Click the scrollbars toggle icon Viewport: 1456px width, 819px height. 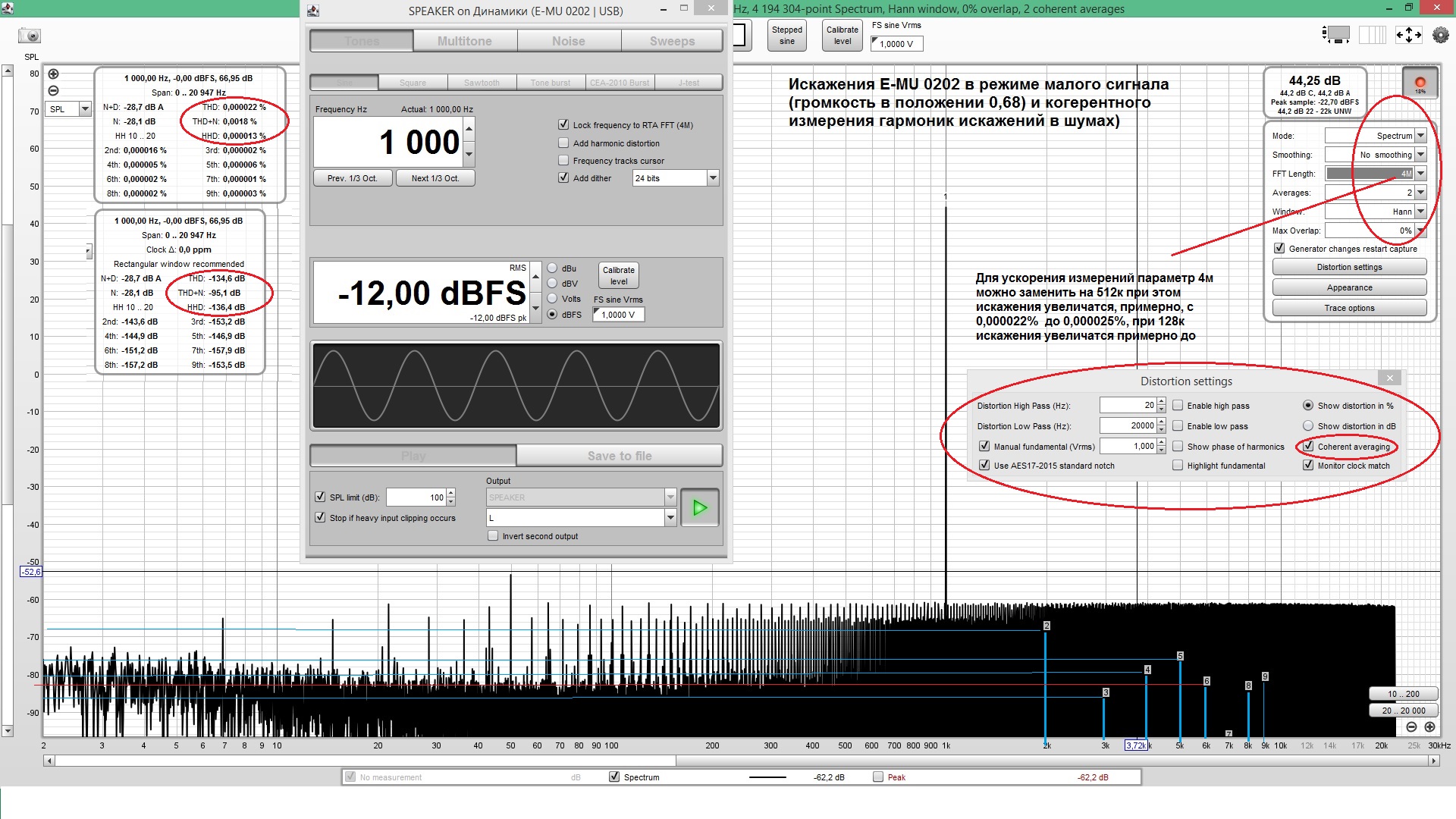[x=1336, y=35]
